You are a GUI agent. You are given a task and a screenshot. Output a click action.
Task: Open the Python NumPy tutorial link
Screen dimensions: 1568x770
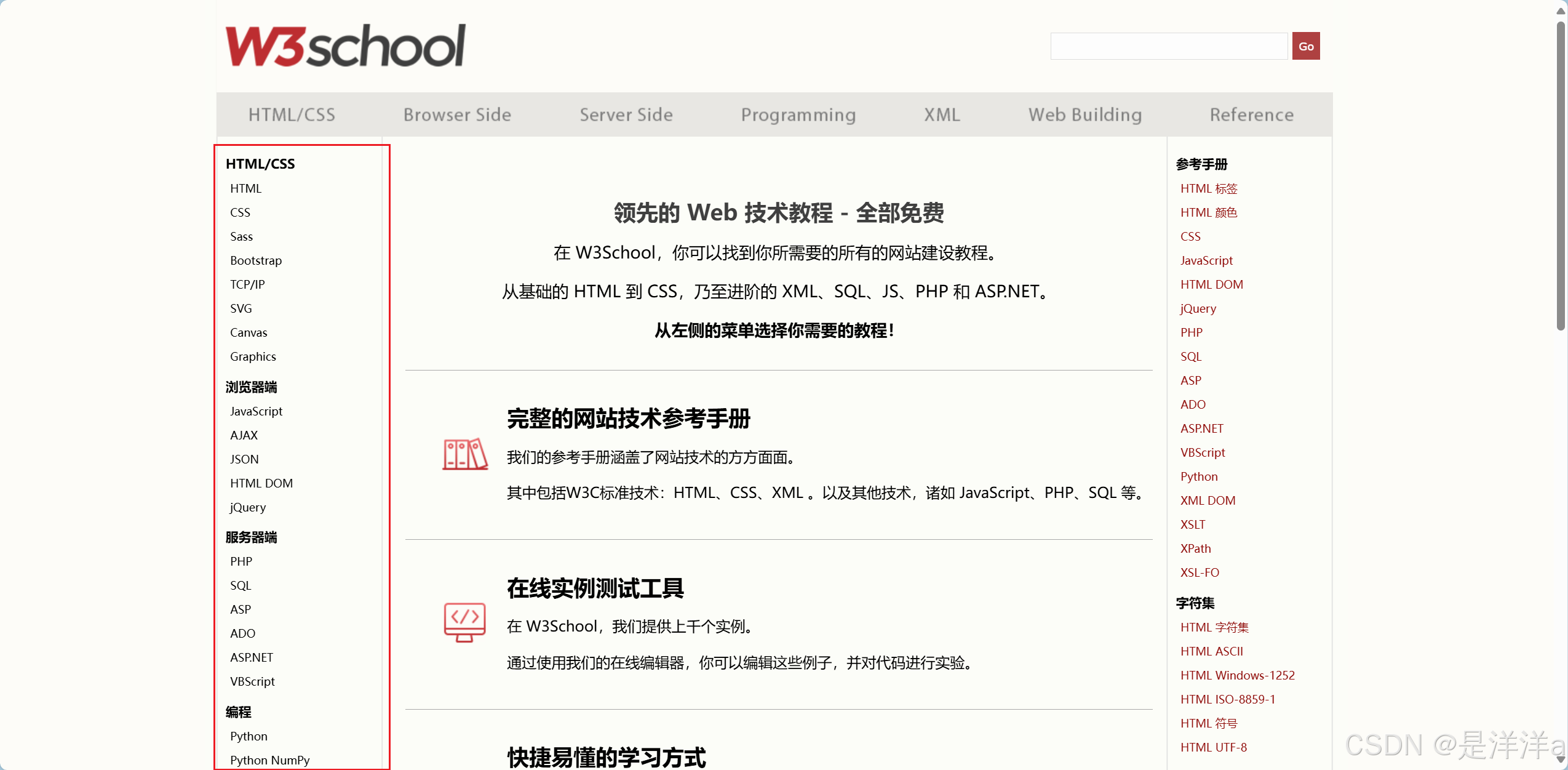click(269, 760)
